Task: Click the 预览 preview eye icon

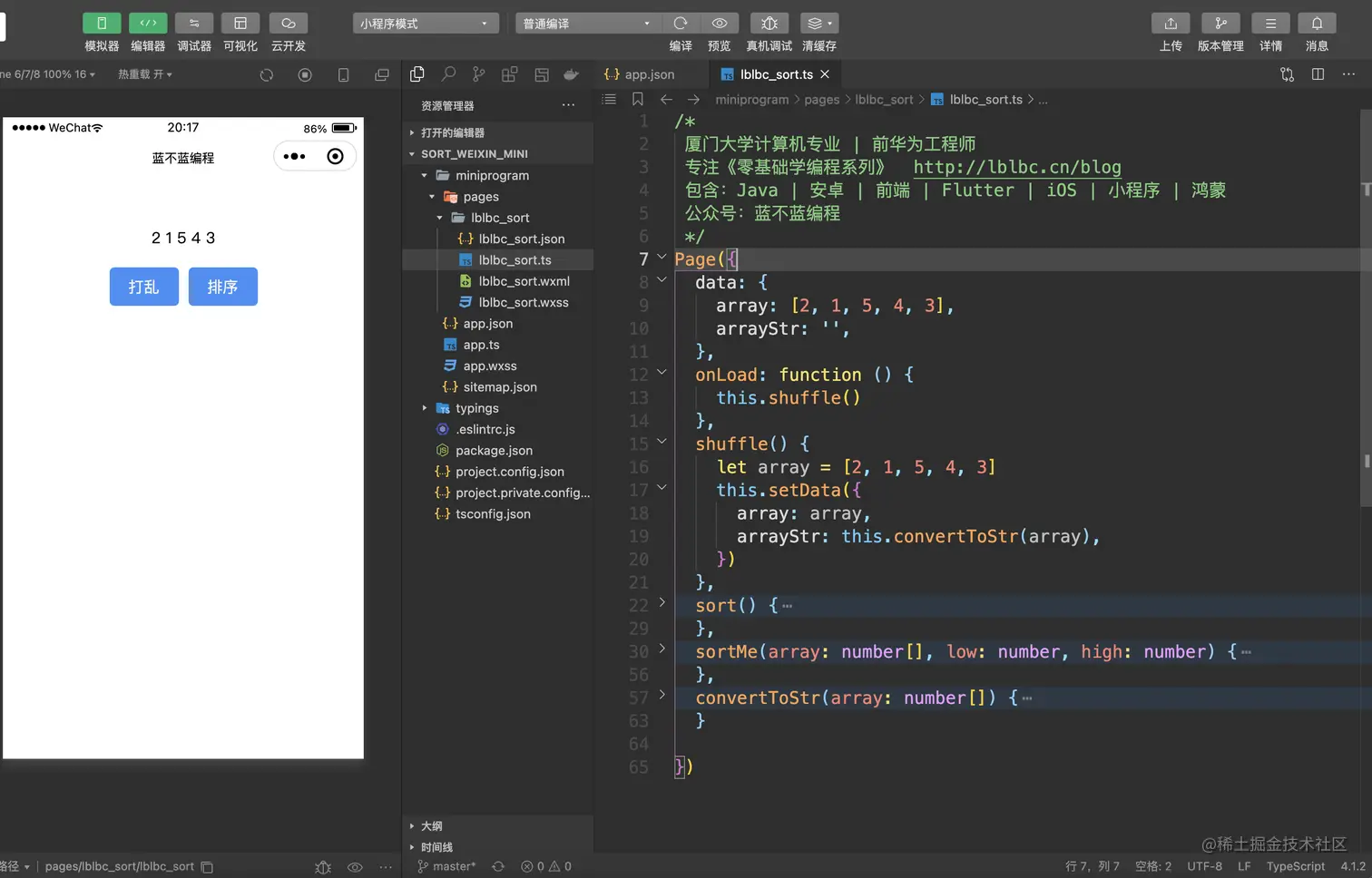Action: [720, 23]
